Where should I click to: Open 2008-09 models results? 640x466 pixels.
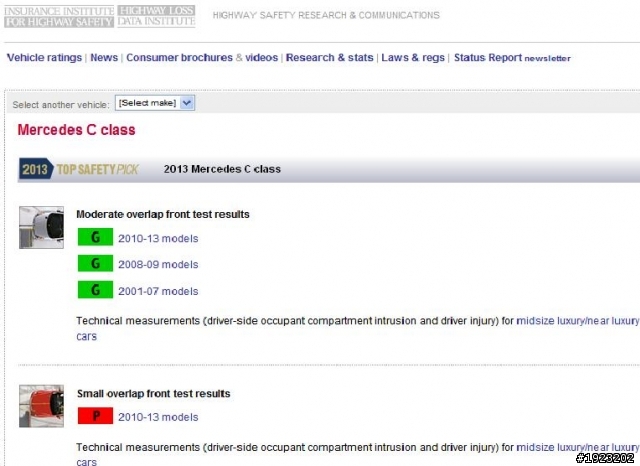click(x=158, y=264)
